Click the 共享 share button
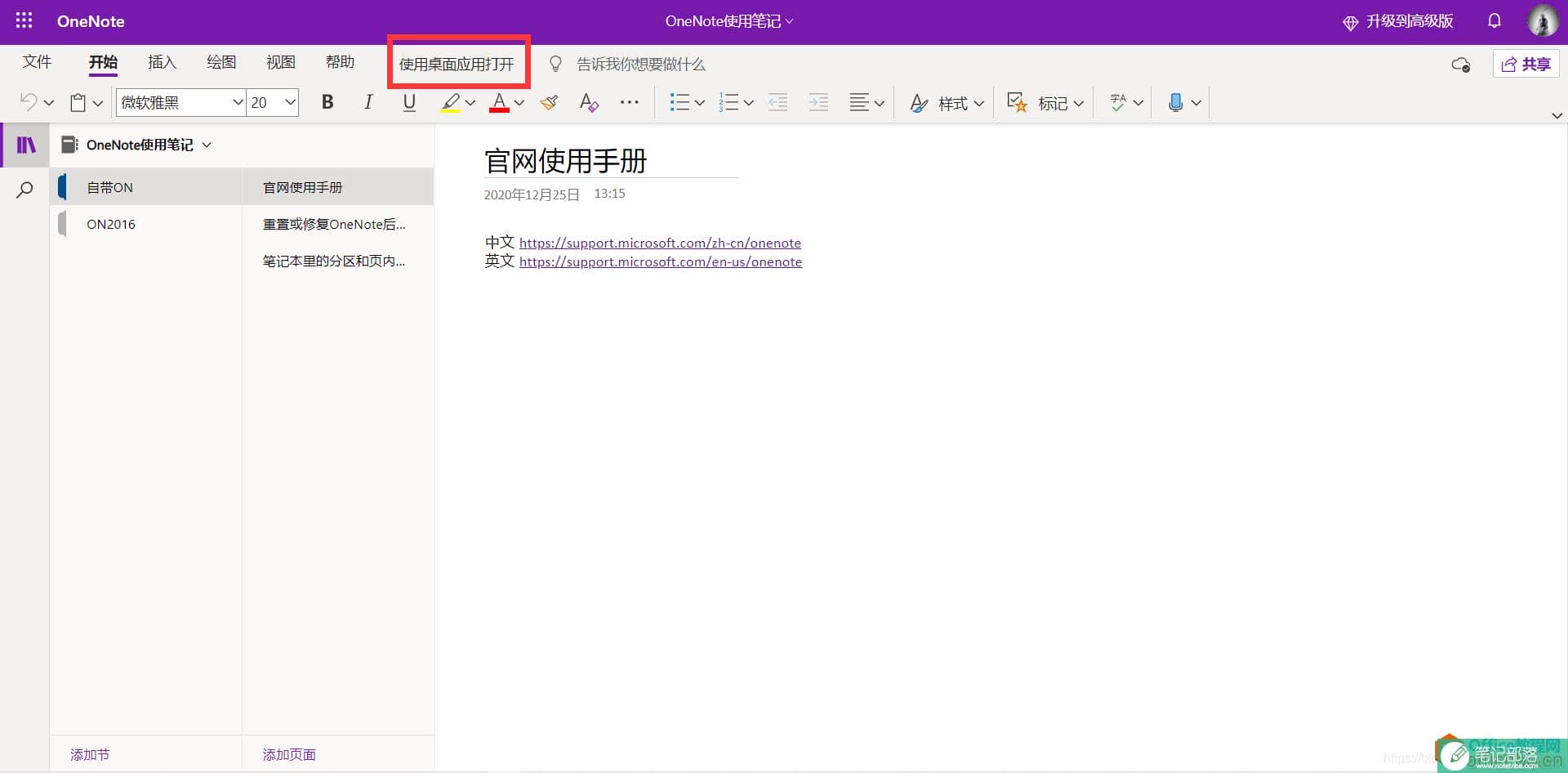The image size is (1568, 773). tap(1526, 64)
